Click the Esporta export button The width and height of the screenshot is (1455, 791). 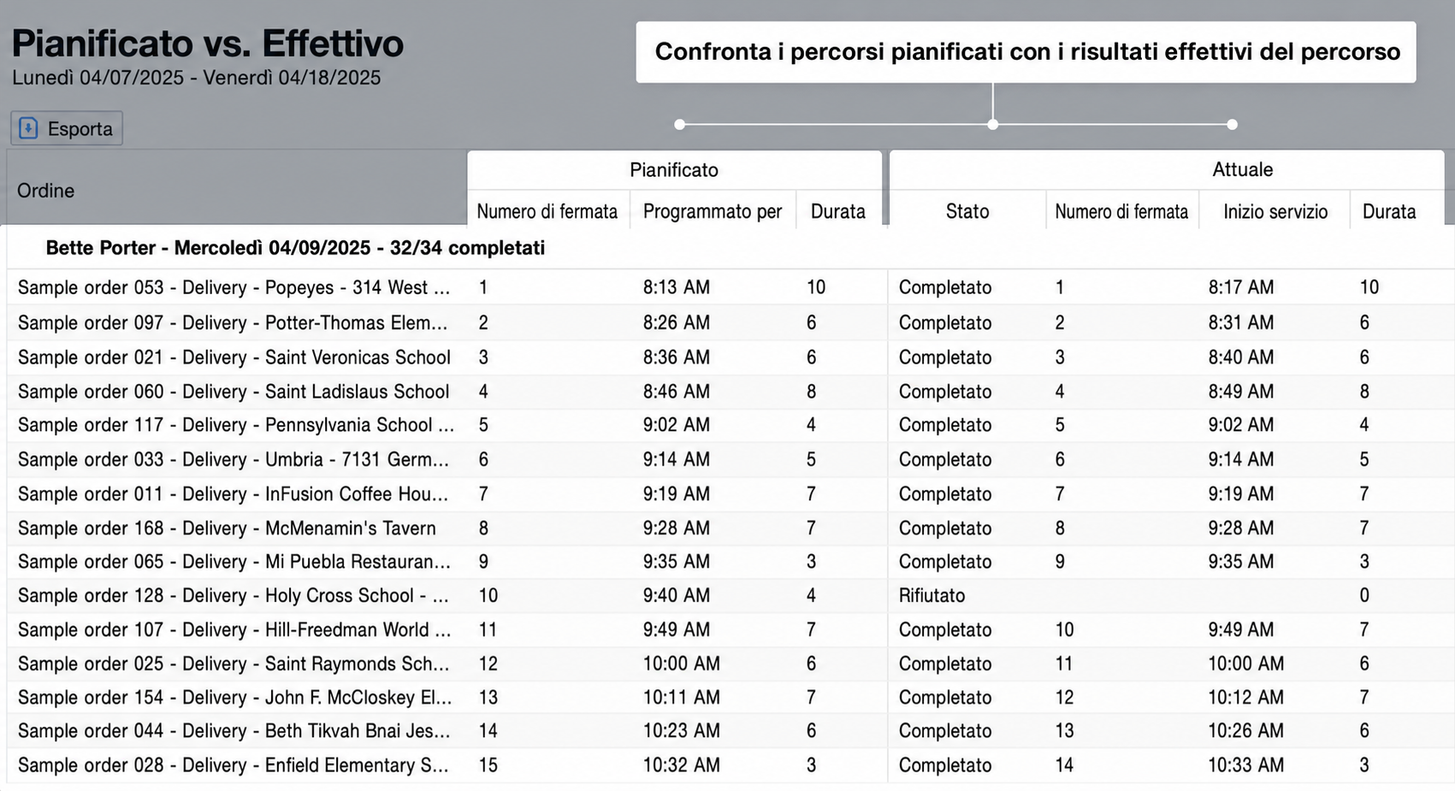[x=67, y=128]
